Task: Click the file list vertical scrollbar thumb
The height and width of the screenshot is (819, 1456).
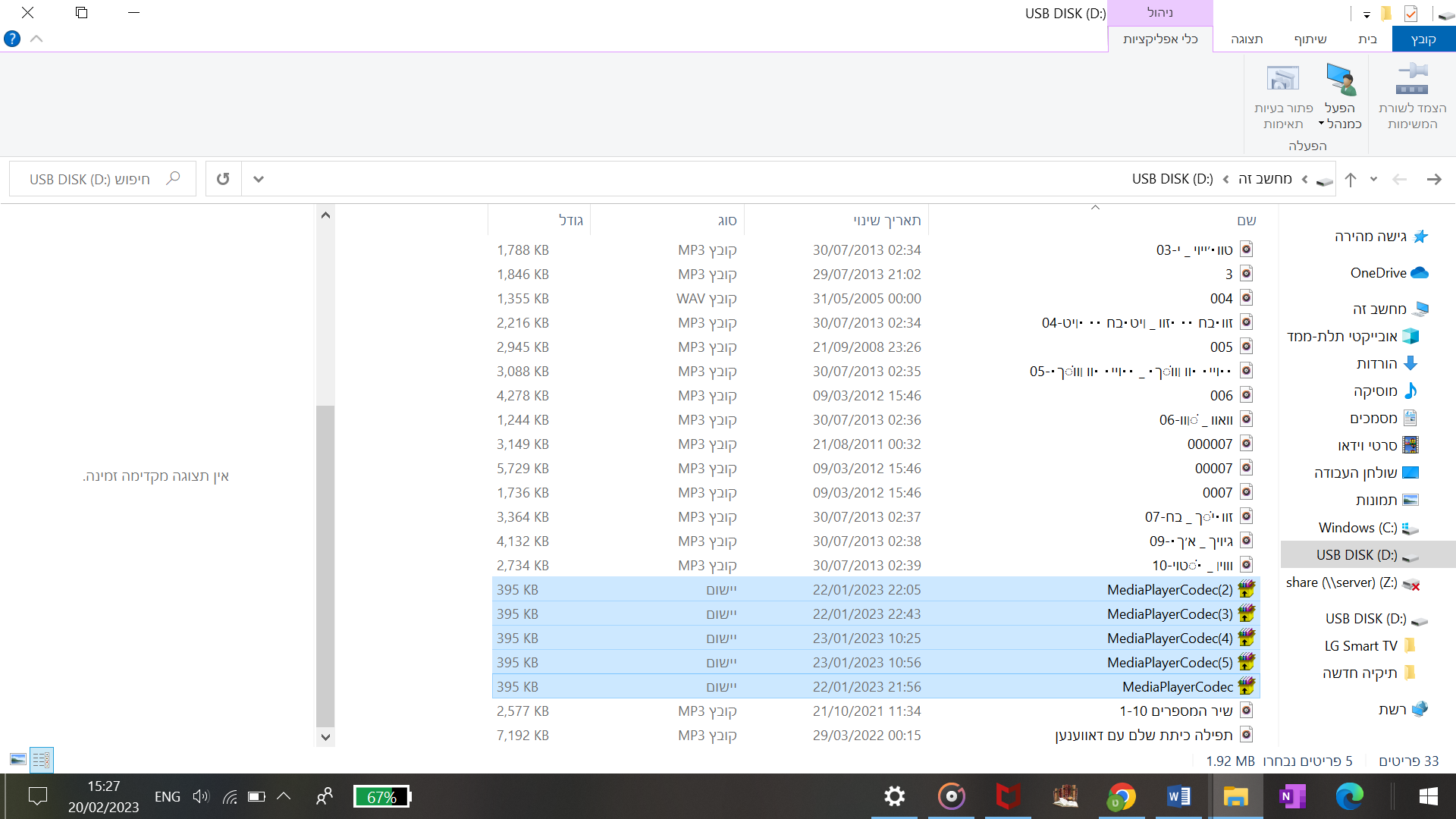Action: click(325, 565)
